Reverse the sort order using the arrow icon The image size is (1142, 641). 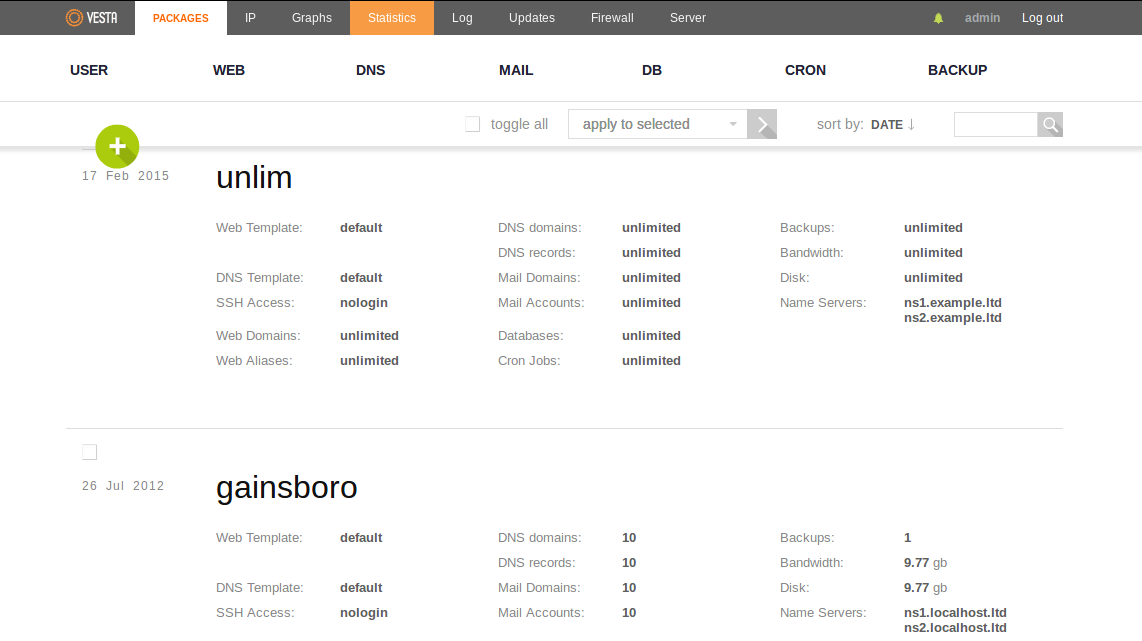911,125
